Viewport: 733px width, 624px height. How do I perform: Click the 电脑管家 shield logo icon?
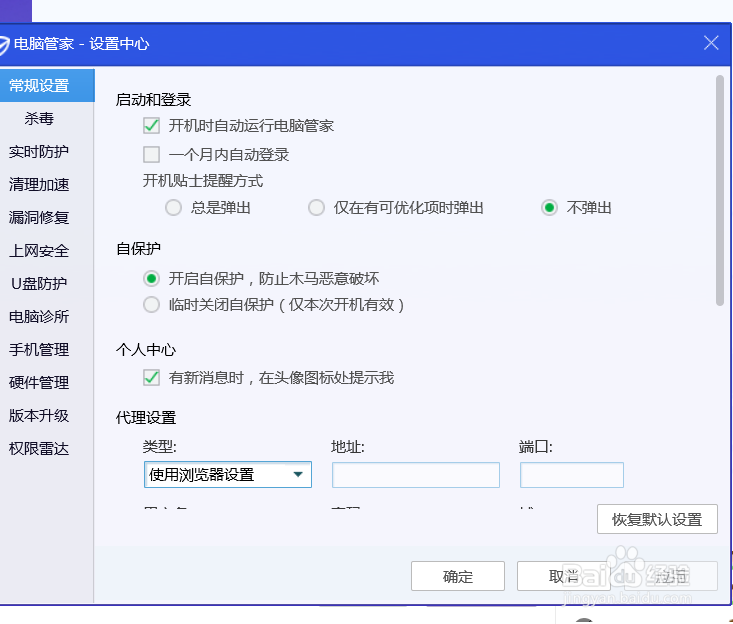4,45
